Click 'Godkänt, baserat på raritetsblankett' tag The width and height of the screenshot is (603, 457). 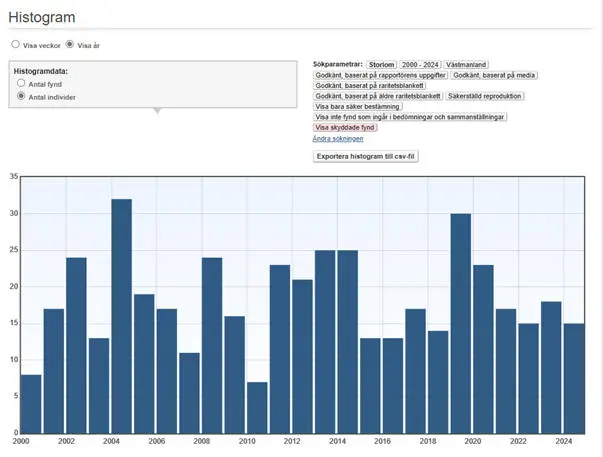click(369, 85)
